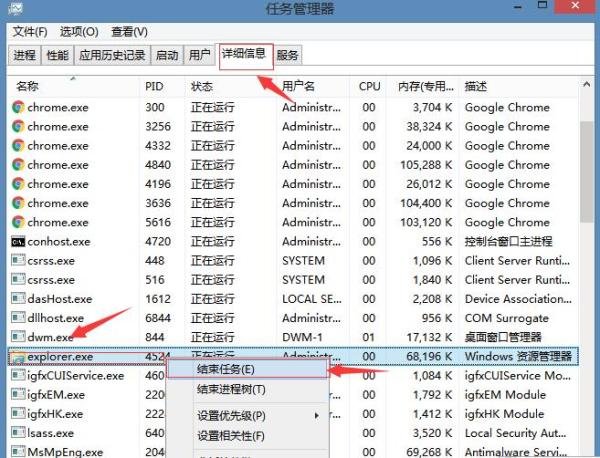600x458 pixels.
Task: Choose 结束任务(E) from context menu
Action: tap(248, 369)
